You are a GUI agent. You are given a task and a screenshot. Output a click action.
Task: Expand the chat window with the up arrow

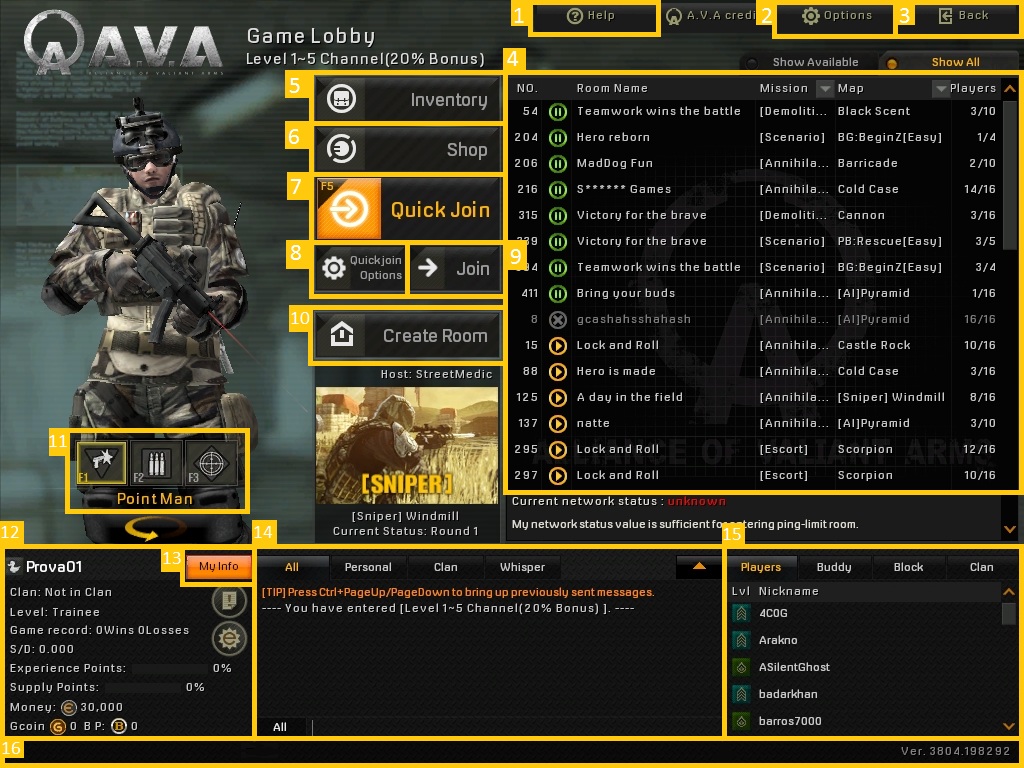click(x=700, y=566)
